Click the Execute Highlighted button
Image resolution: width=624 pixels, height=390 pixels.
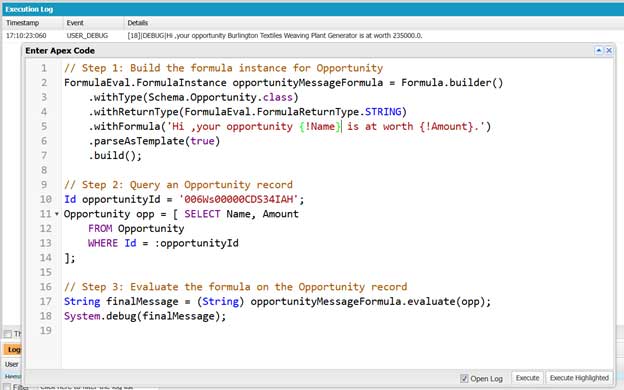(579, 378)
